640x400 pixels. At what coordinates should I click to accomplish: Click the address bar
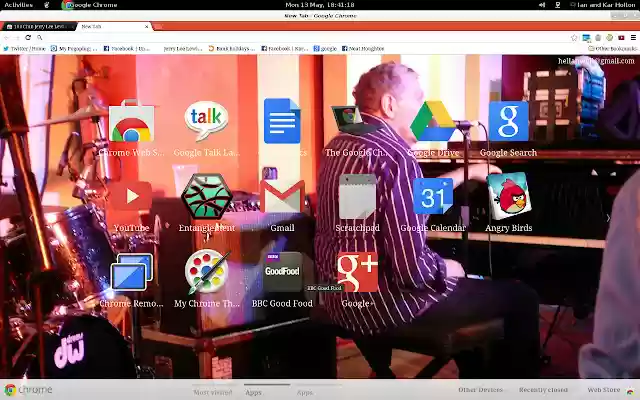[x=306, y=38]
